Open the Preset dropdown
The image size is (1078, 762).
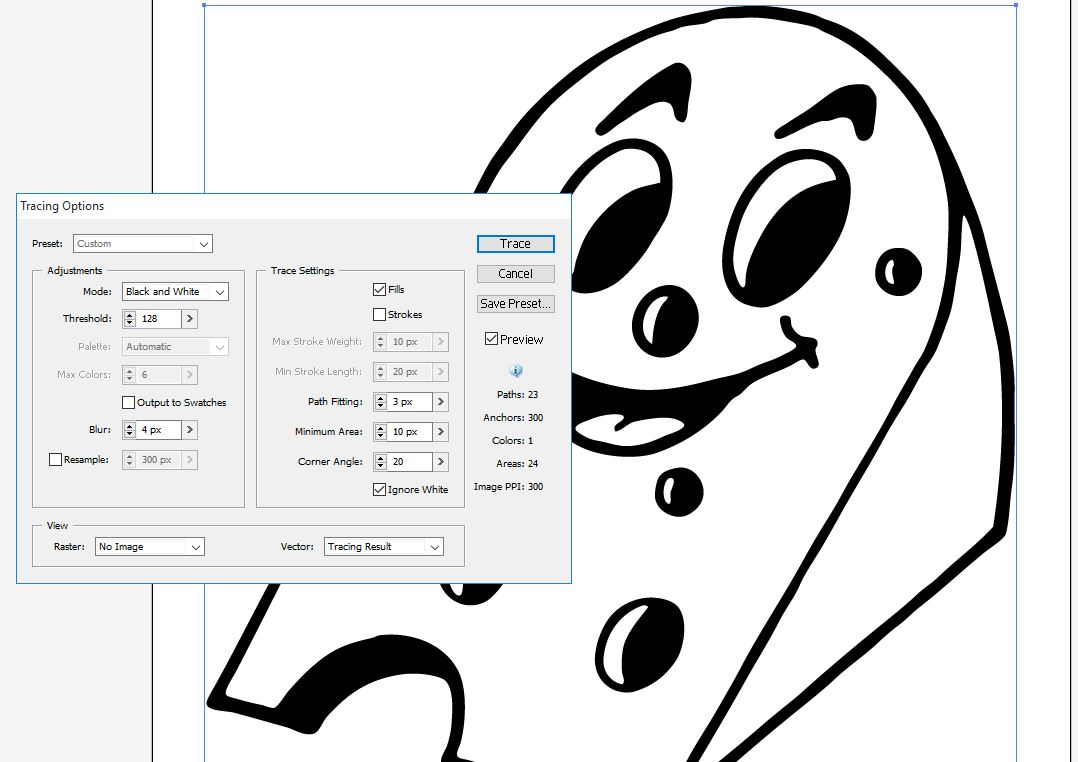click(x=143, y=244)
